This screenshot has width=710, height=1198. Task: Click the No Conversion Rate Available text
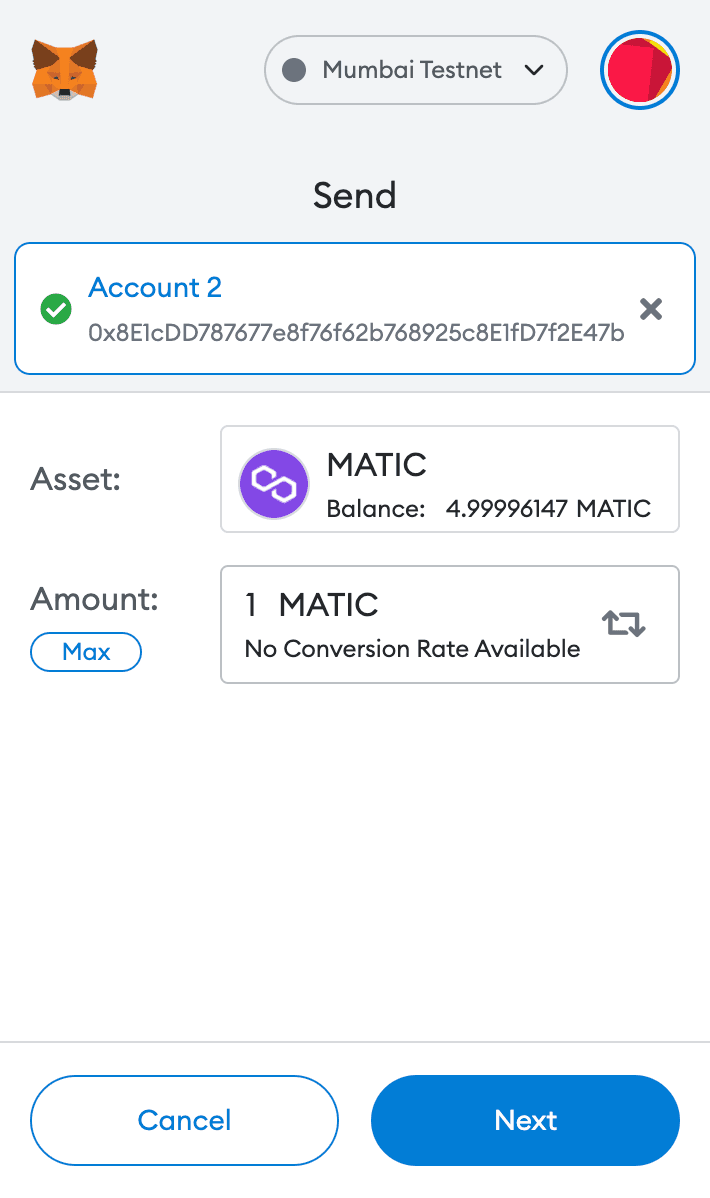411,648
